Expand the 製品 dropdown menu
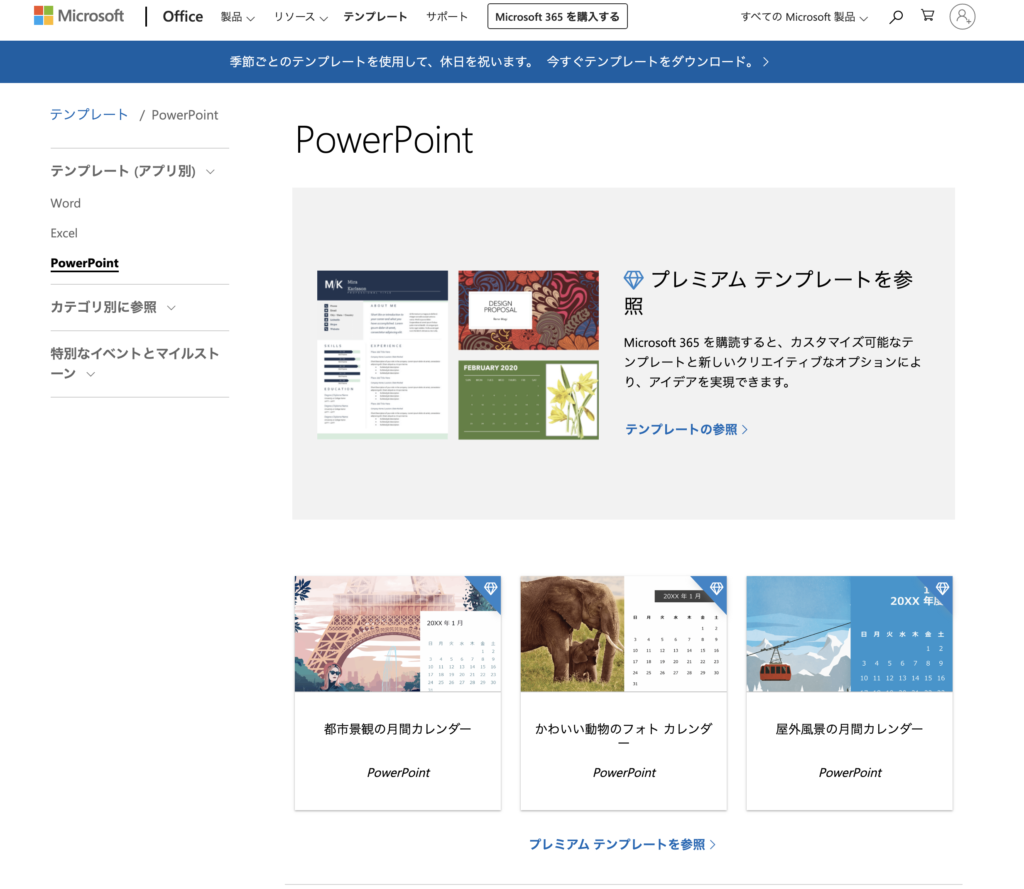This screenshot has width=1024, height=889. [237, 17]
